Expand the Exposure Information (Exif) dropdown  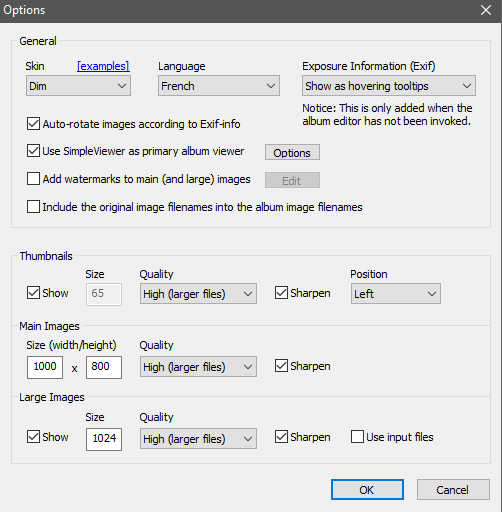click(389, 86)
